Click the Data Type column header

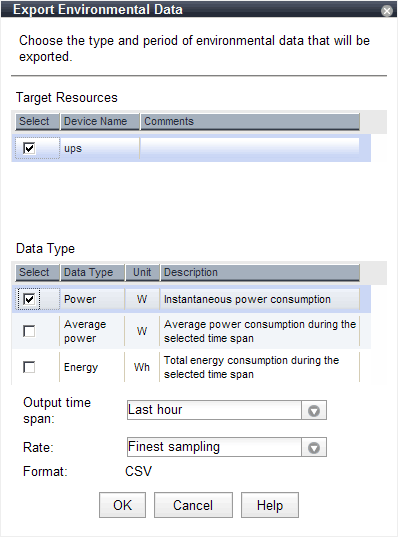tap(92, 273)
